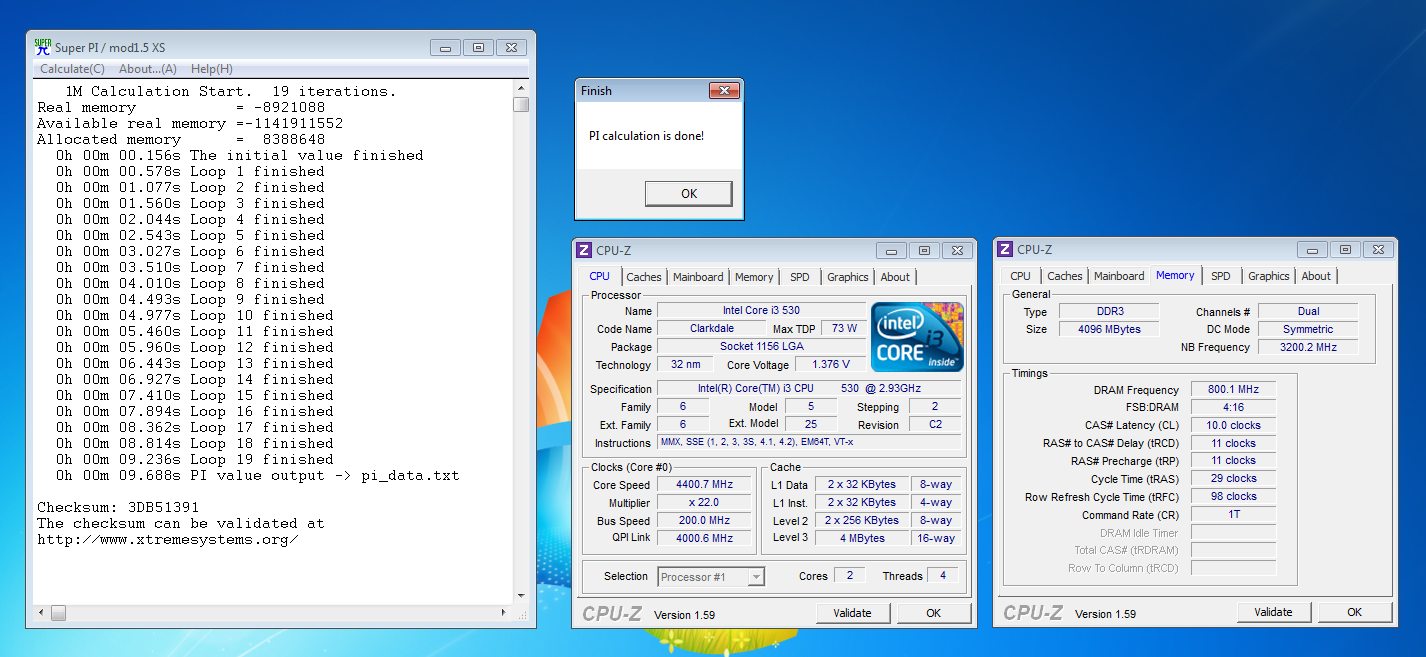Click OK in the Finish dialog
Screen dimensions: 1426x657
[x=689, y=193]
